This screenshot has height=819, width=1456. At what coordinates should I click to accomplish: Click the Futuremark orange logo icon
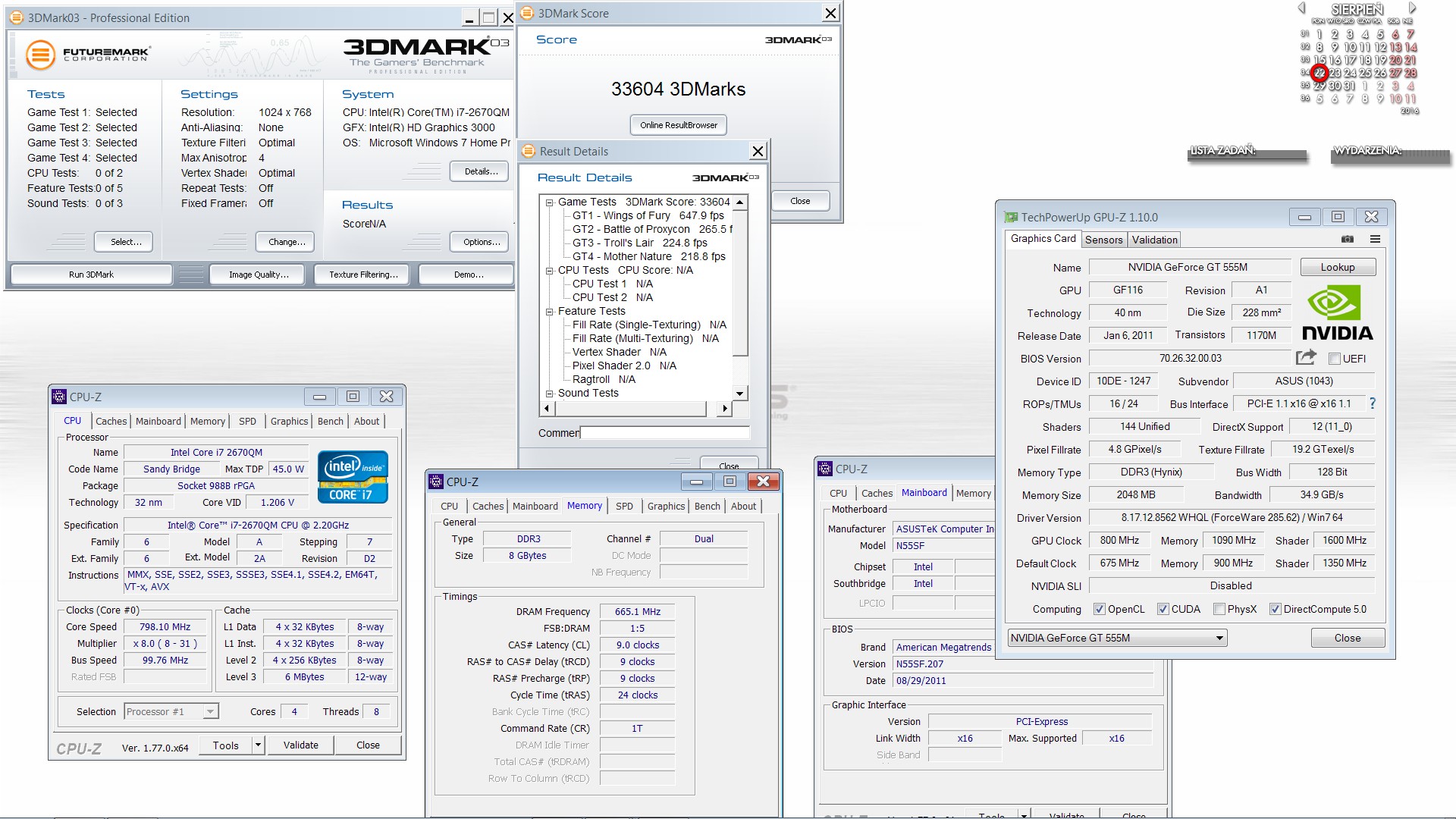pos(40,55)
